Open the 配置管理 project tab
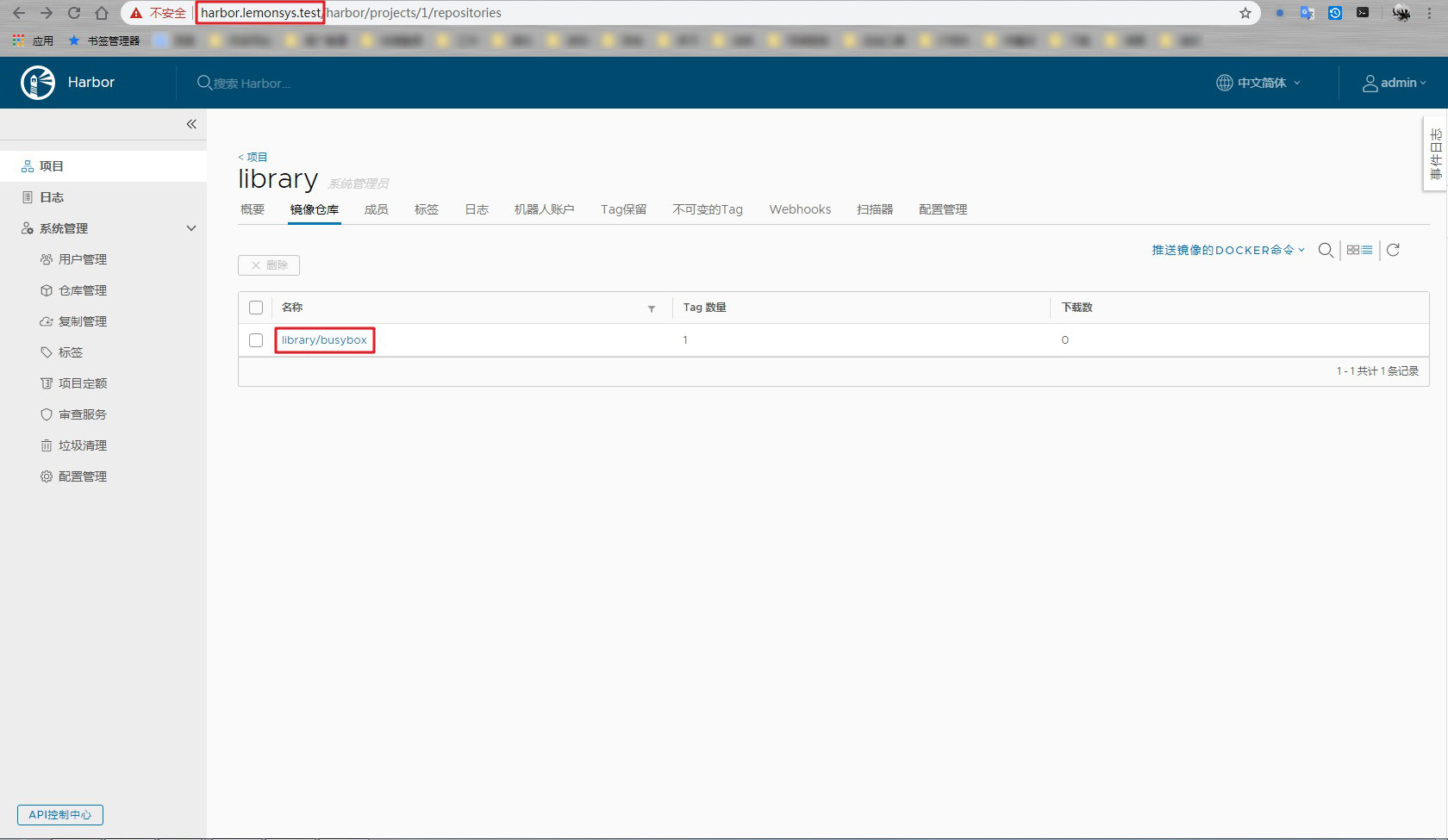 (943, 209)
